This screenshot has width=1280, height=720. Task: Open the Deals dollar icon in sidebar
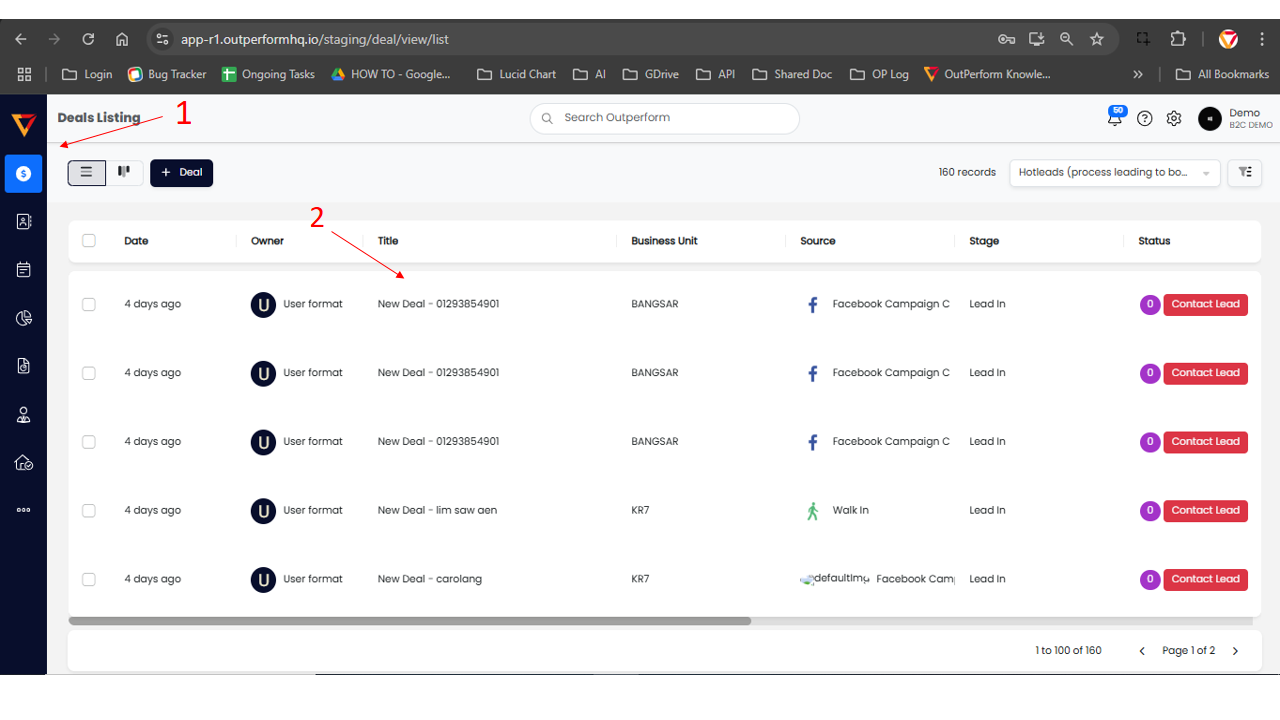[x=23, y=173]
